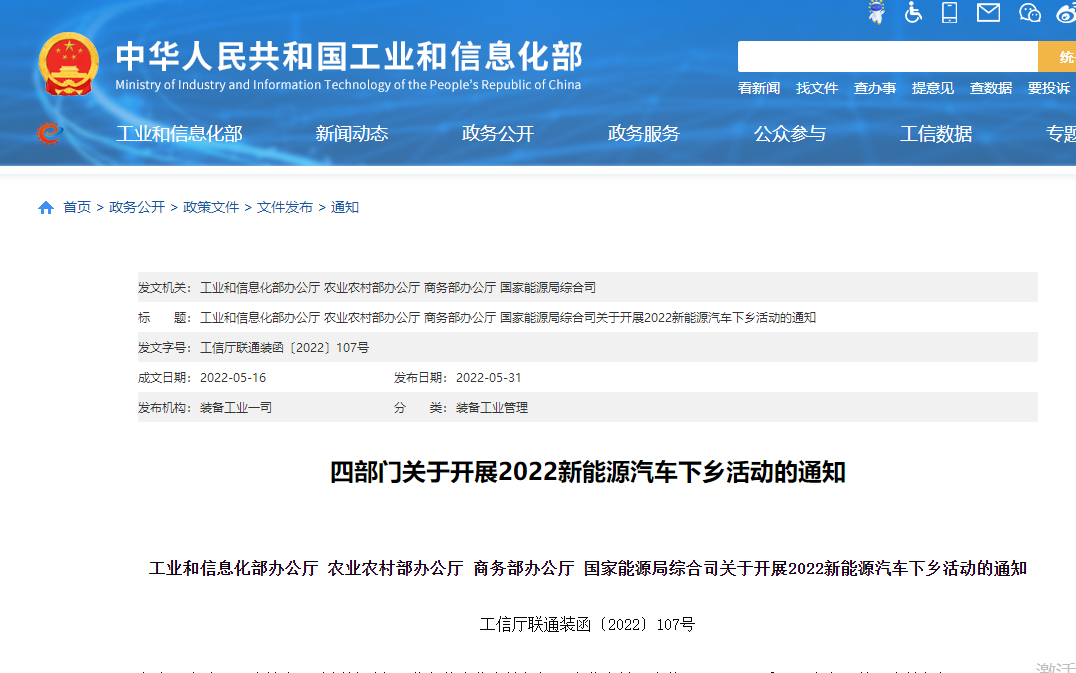Click the national emblem logo
The height and width of the screenshot is (673, 1076).
click(68, 65)
